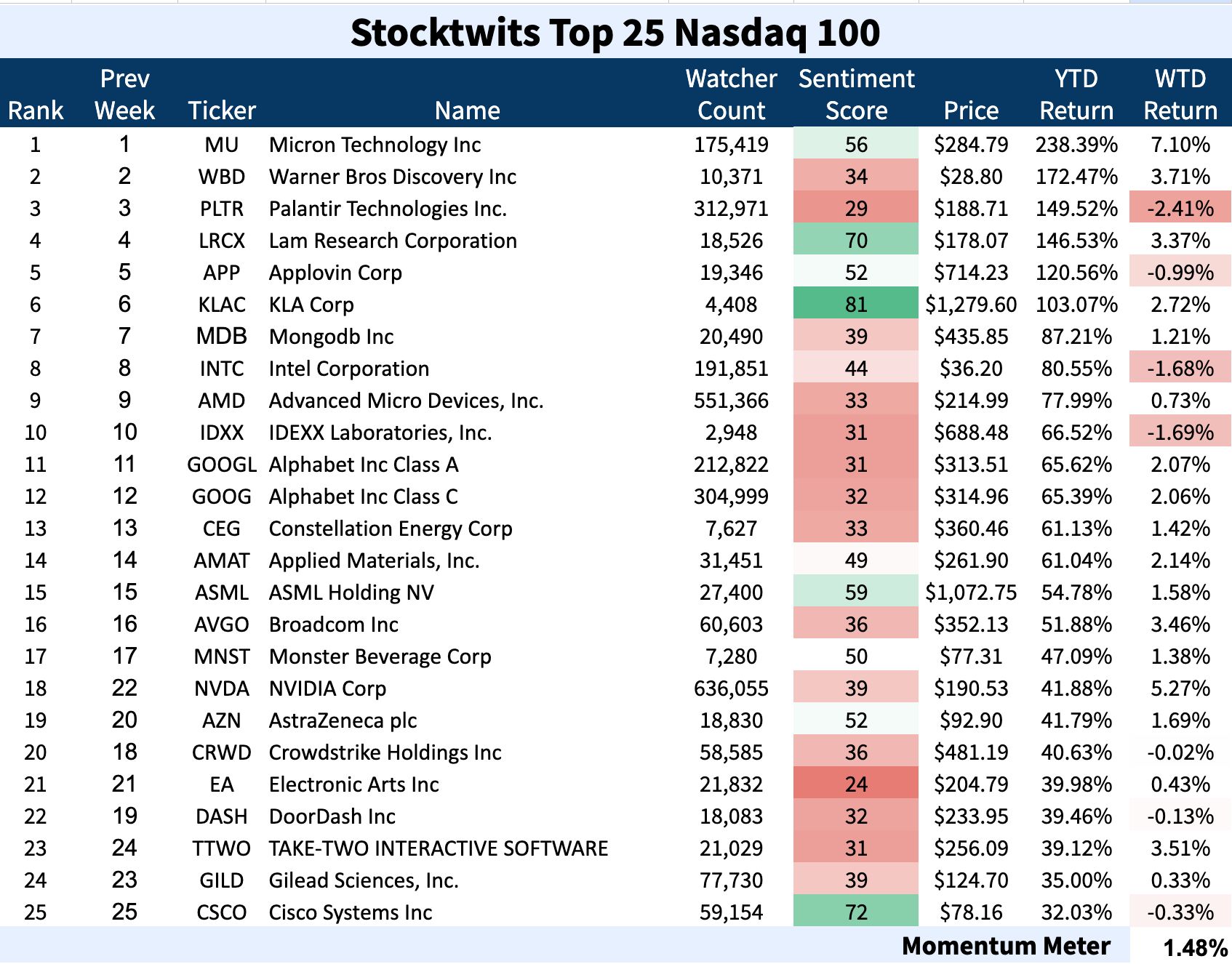Select the Momentum Meter value "1.48%"
1232x964 pixels.
(1196, 947)
